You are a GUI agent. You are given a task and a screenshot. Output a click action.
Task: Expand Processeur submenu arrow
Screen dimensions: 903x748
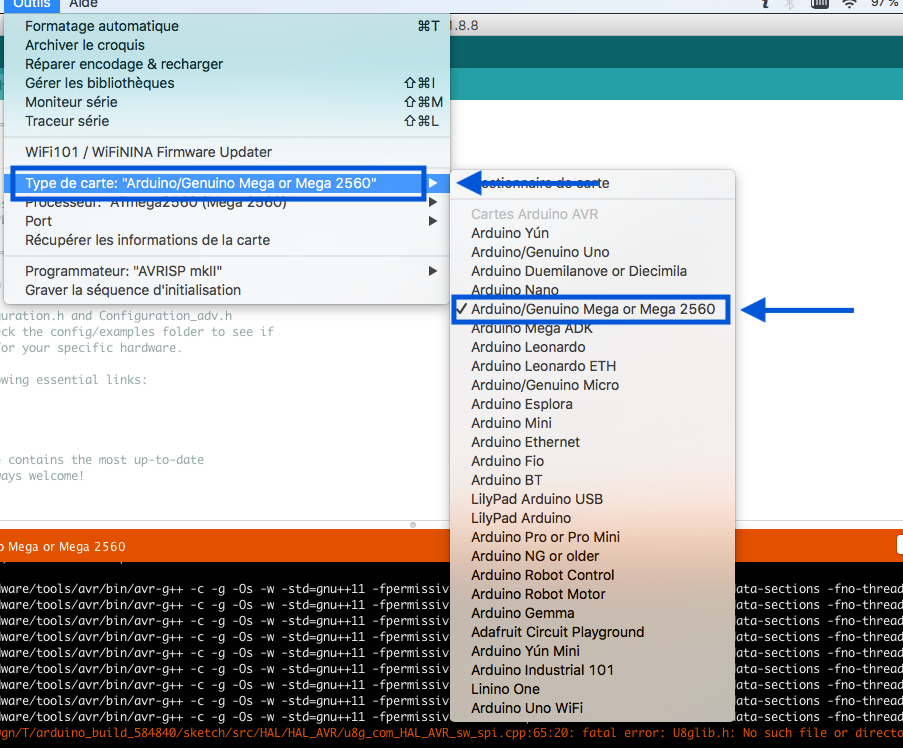coord(433,202)
